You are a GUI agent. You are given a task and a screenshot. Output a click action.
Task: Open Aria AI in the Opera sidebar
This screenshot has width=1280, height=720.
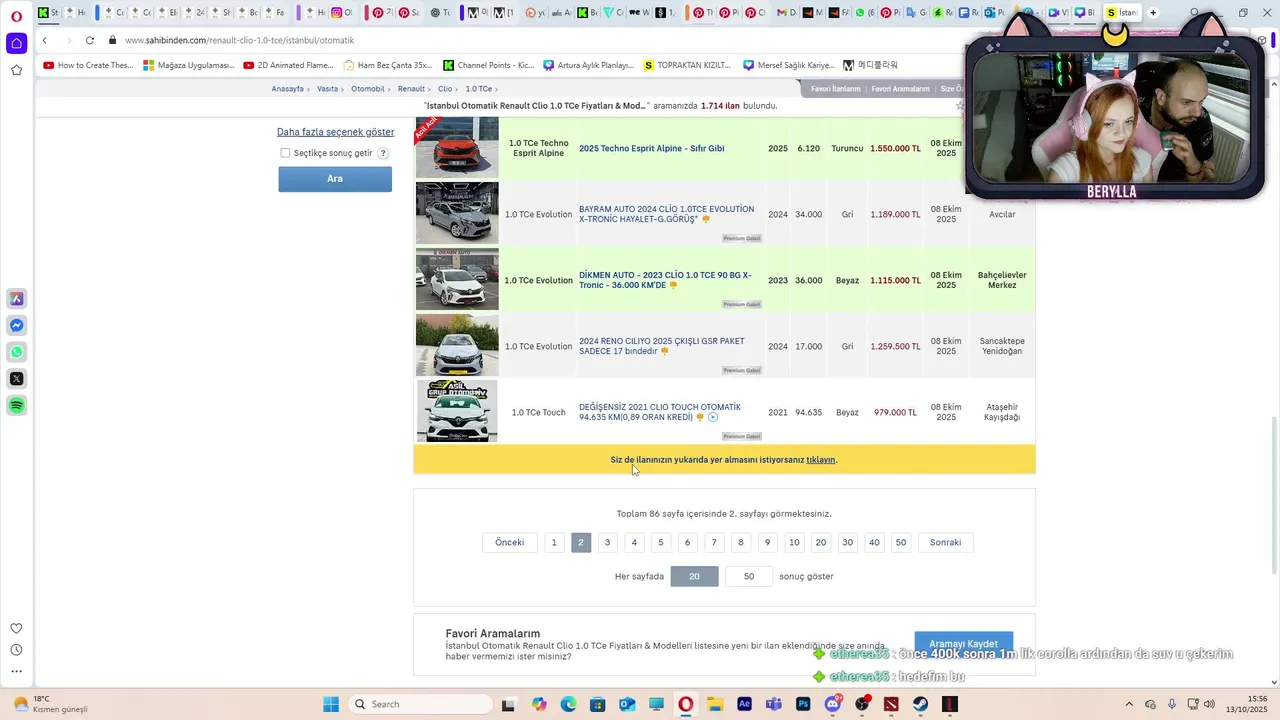[x=17, y=298]
